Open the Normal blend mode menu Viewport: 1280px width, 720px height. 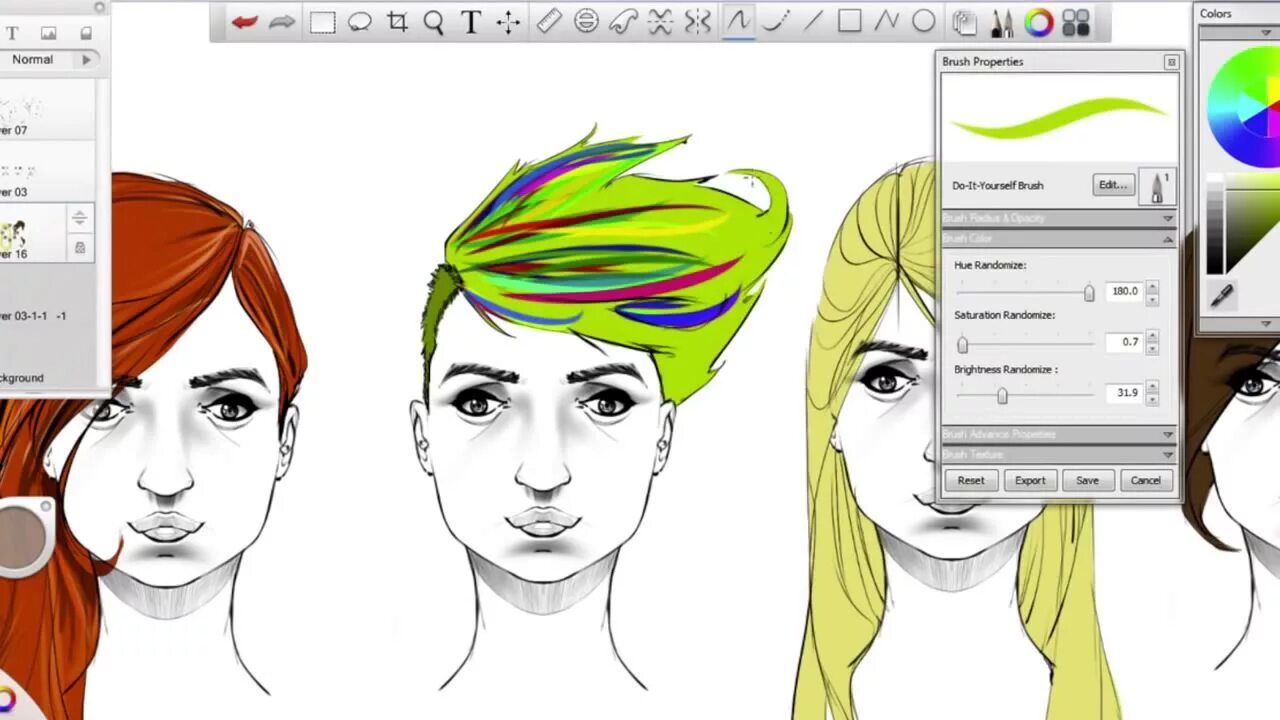coord(48,59)
